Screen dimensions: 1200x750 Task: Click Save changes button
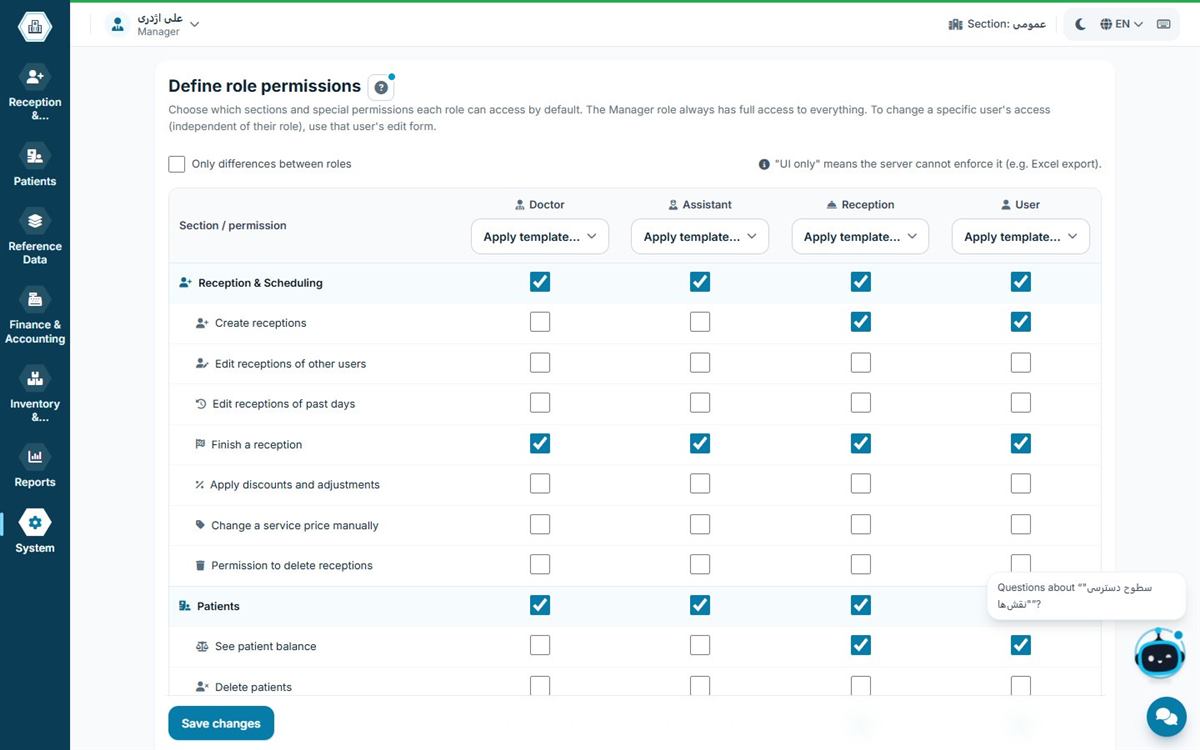click(221, 723)
